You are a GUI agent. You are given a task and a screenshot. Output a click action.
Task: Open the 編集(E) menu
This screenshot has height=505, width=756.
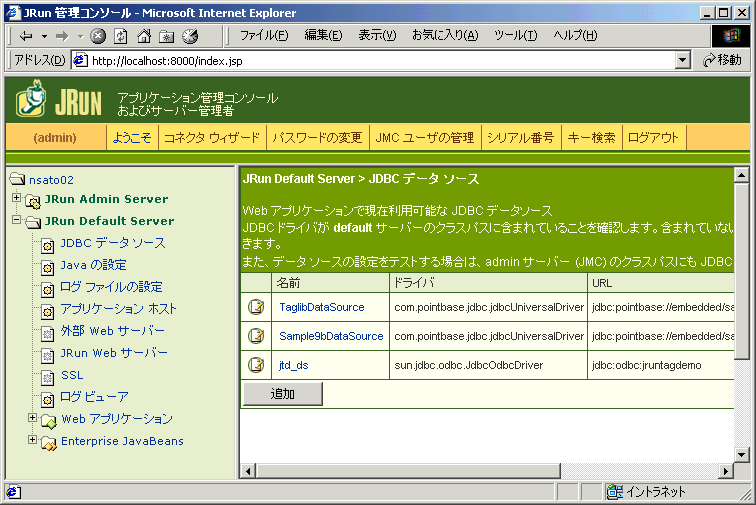(323, 35)
